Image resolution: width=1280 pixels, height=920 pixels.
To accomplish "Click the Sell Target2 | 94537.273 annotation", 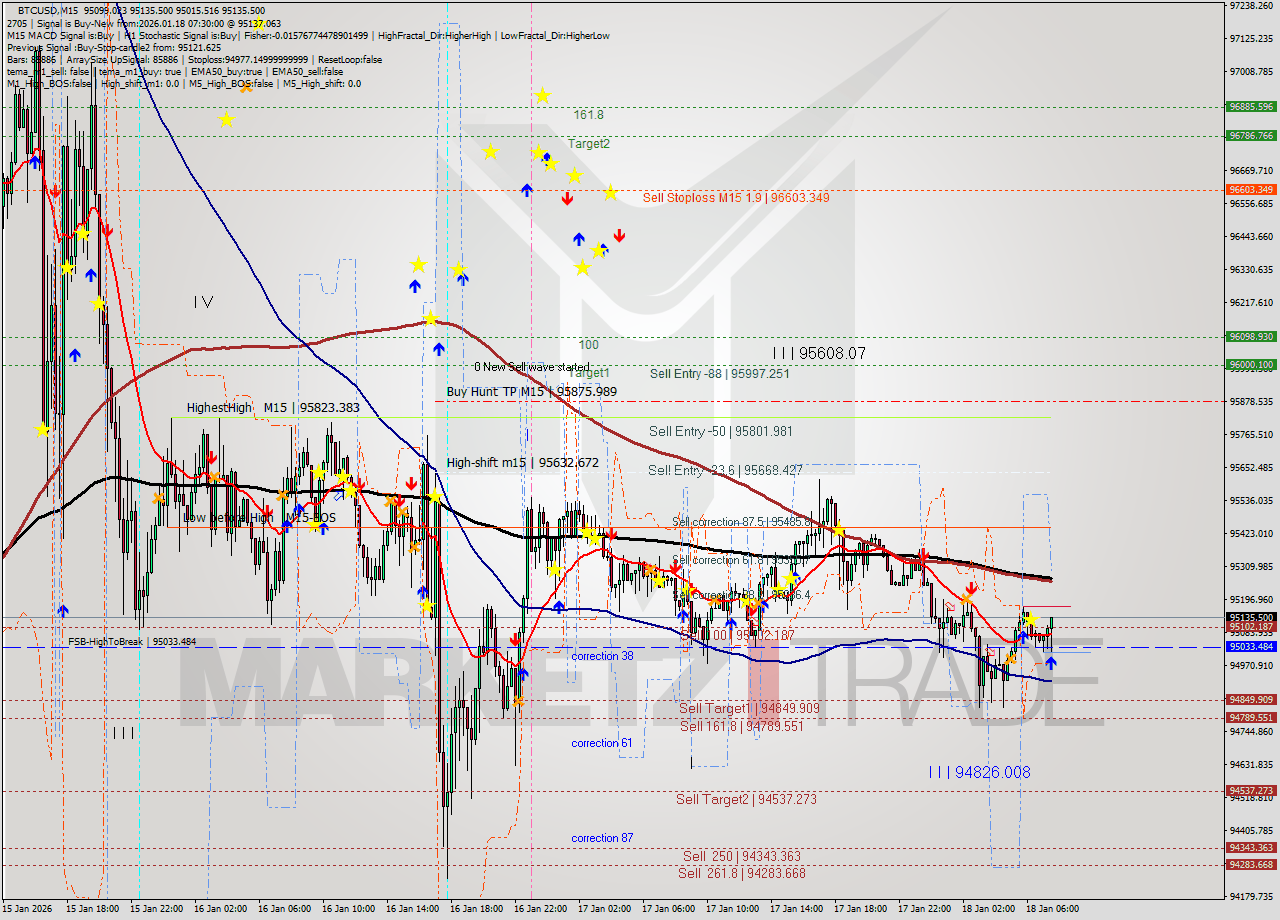I will [745, 800].
